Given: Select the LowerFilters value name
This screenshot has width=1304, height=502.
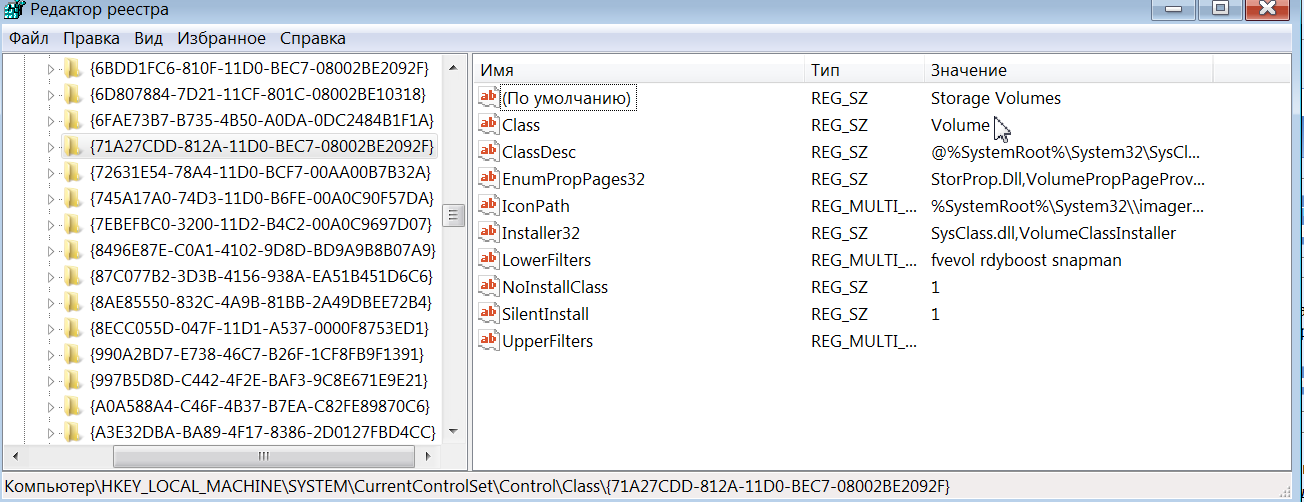Looking at the screenshot, I should pyautogui.click(x=546, y=260).
